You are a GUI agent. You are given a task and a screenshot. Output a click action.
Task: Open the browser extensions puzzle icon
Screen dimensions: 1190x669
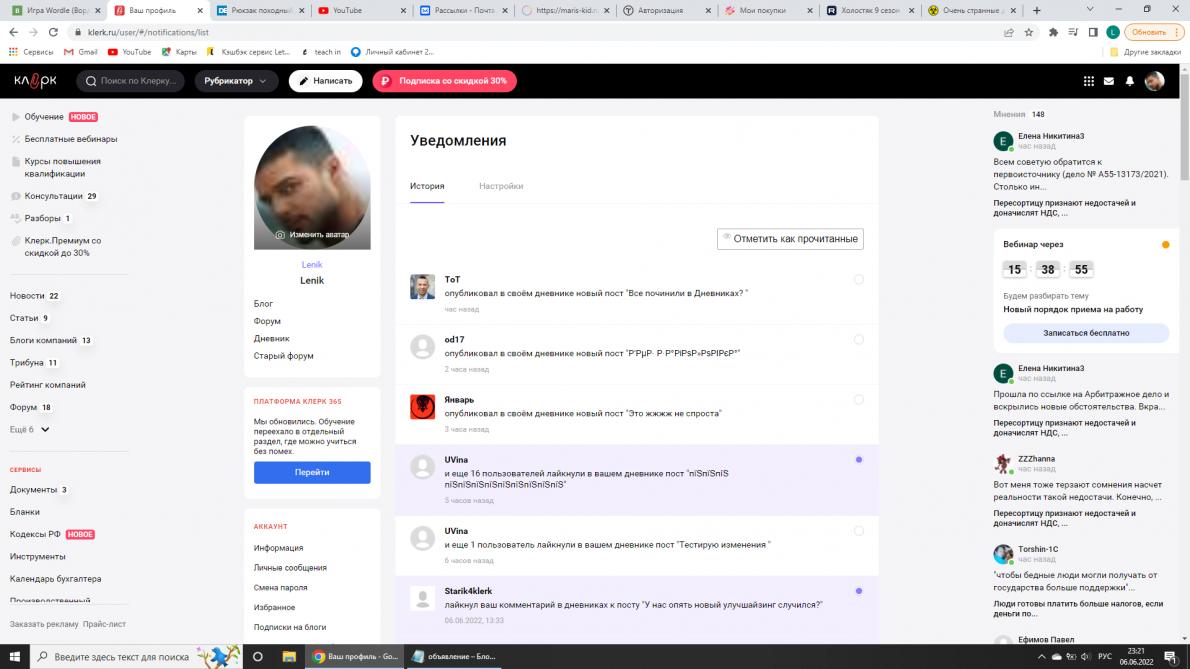coord(1053,33)
